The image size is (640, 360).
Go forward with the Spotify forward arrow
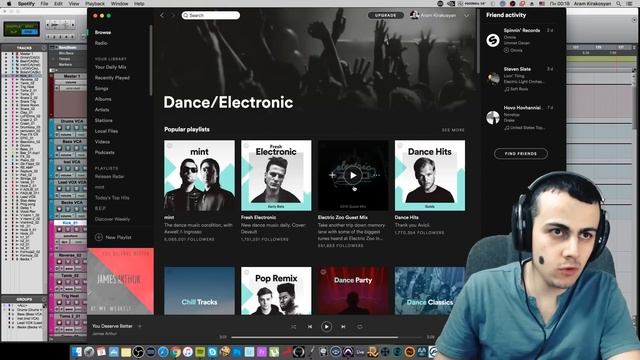tap(172, 16)
